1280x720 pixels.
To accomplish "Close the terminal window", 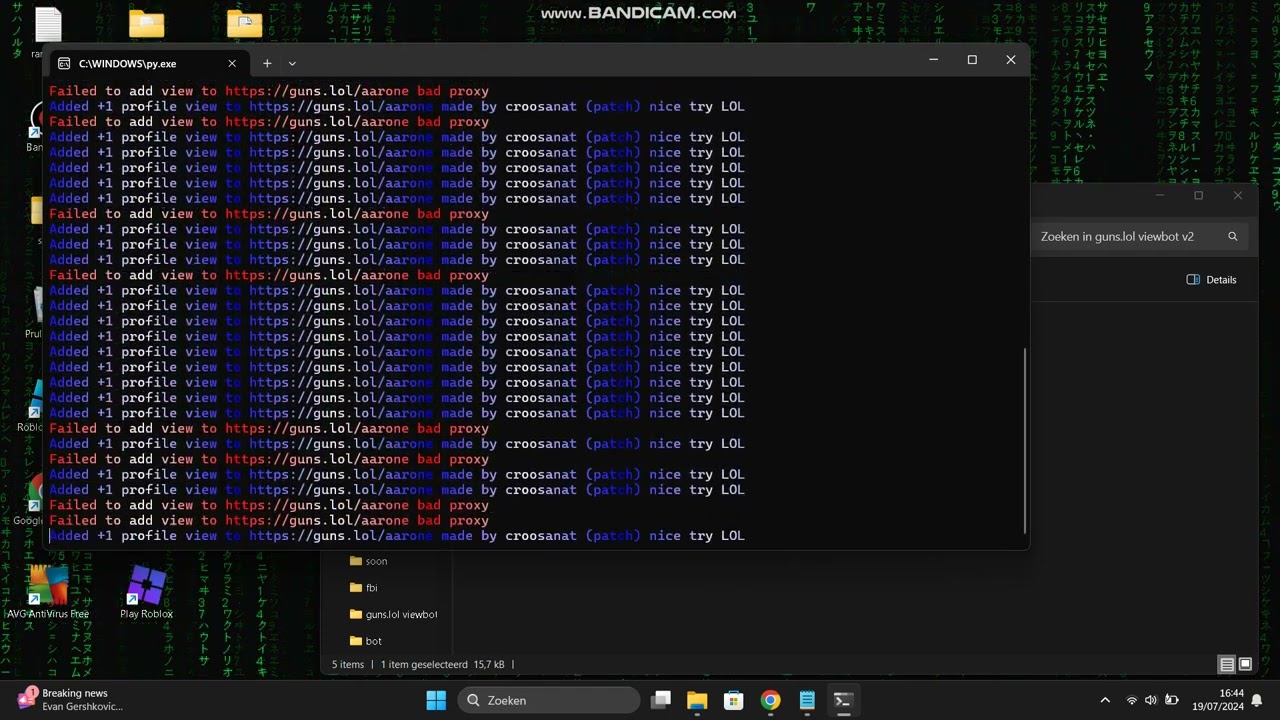I will tap(1011, 60).
